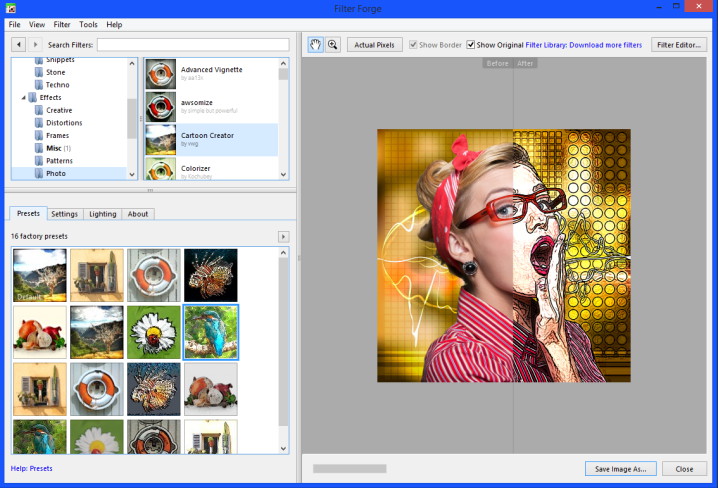
Task: Select the kingfisher bird preset in second row
Action: 211,332
